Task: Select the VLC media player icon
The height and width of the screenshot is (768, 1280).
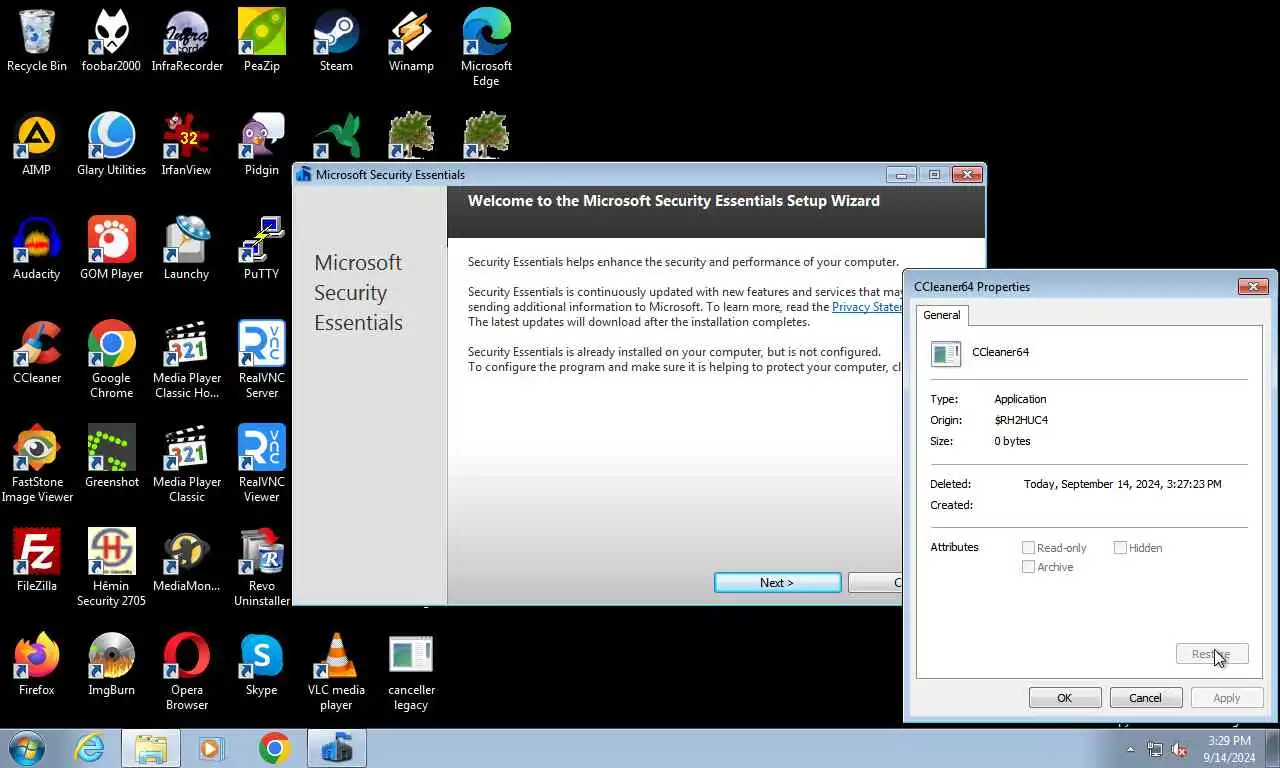Action: pyautogui.click(x=336, y=672)
